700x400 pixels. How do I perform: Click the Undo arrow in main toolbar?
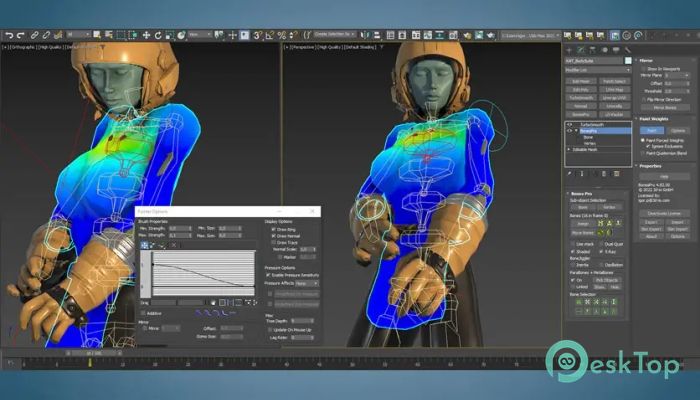(x=9, y=35)
